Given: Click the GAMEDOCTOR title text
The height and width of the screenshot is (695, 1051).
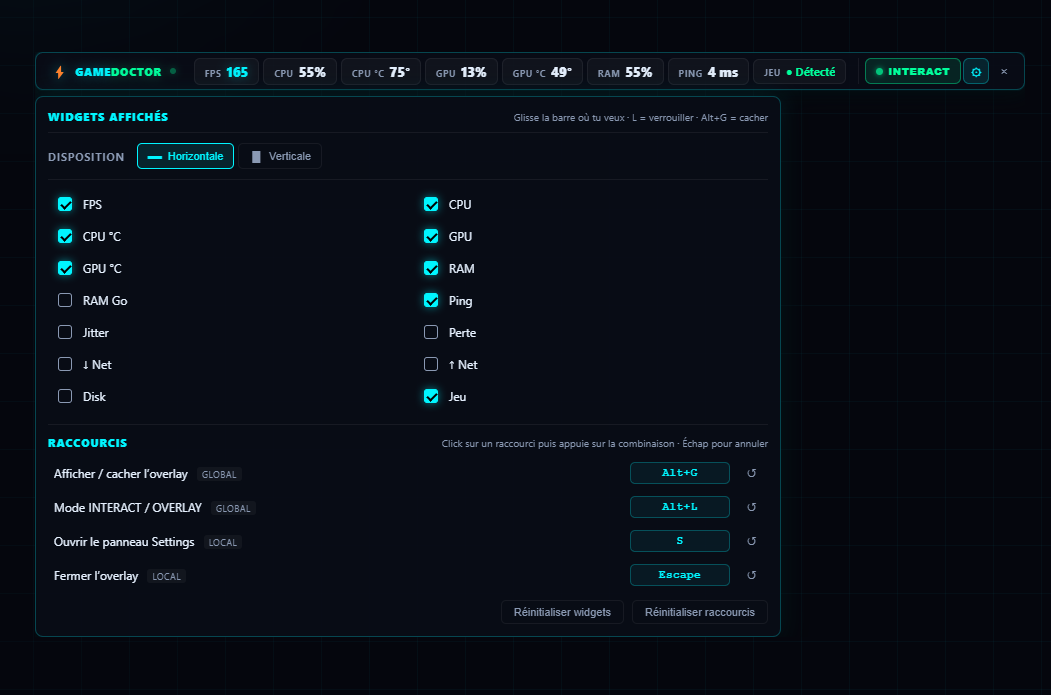Looking at the screenshot, I should (118, 72).
